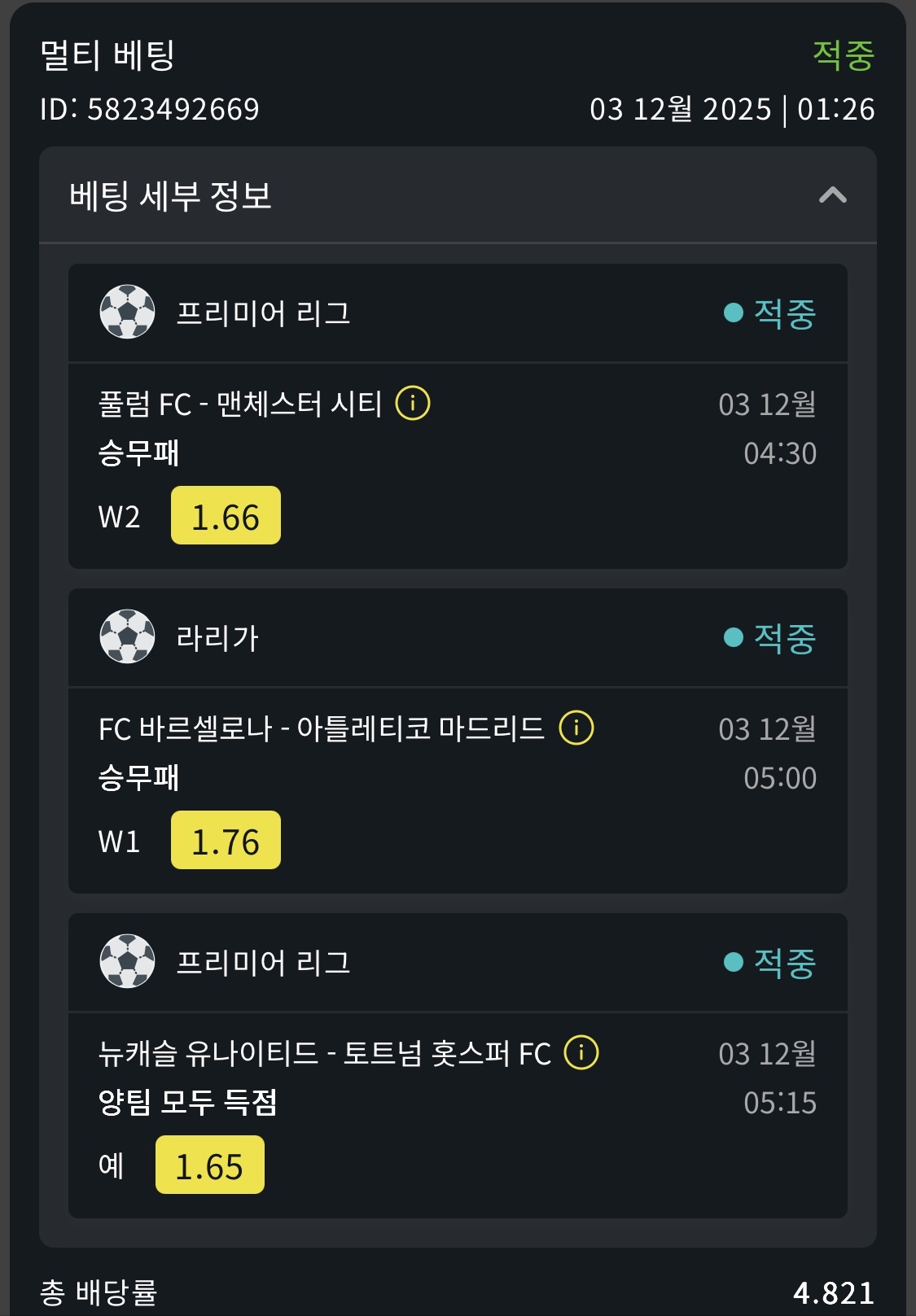Click soccer ball icon in first 프리미어 리그 card
This screenshot has height=1316, width=916.
pos(127,312)
